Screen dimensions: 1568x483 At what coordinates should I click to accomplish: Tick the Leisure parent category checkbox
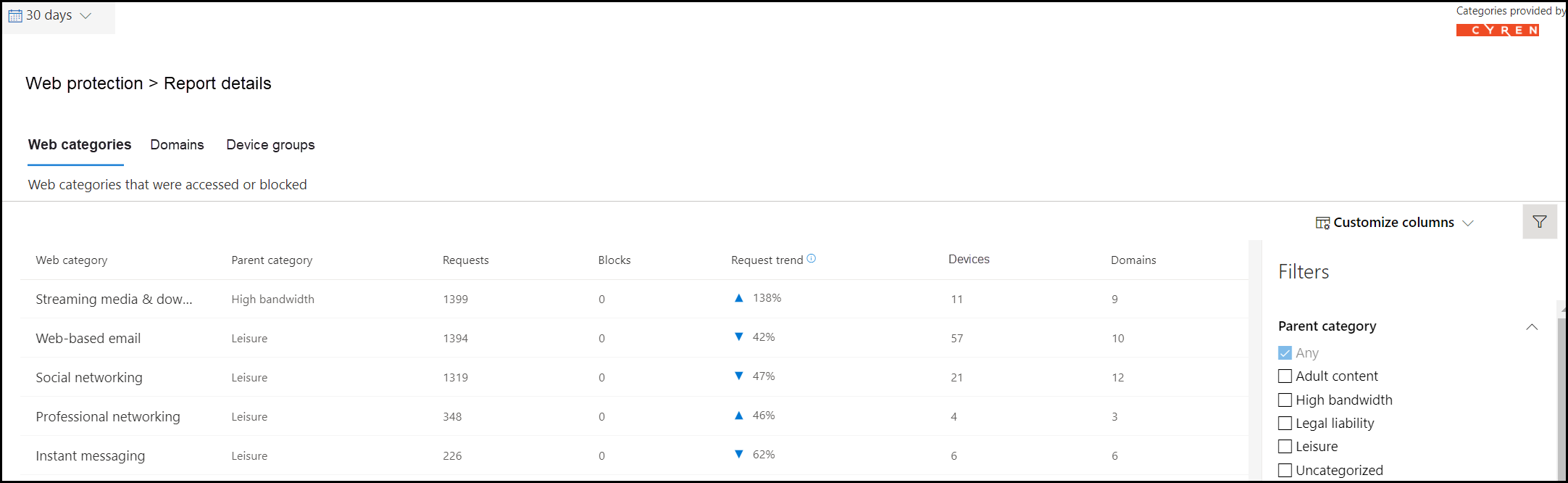point(1285,447)
